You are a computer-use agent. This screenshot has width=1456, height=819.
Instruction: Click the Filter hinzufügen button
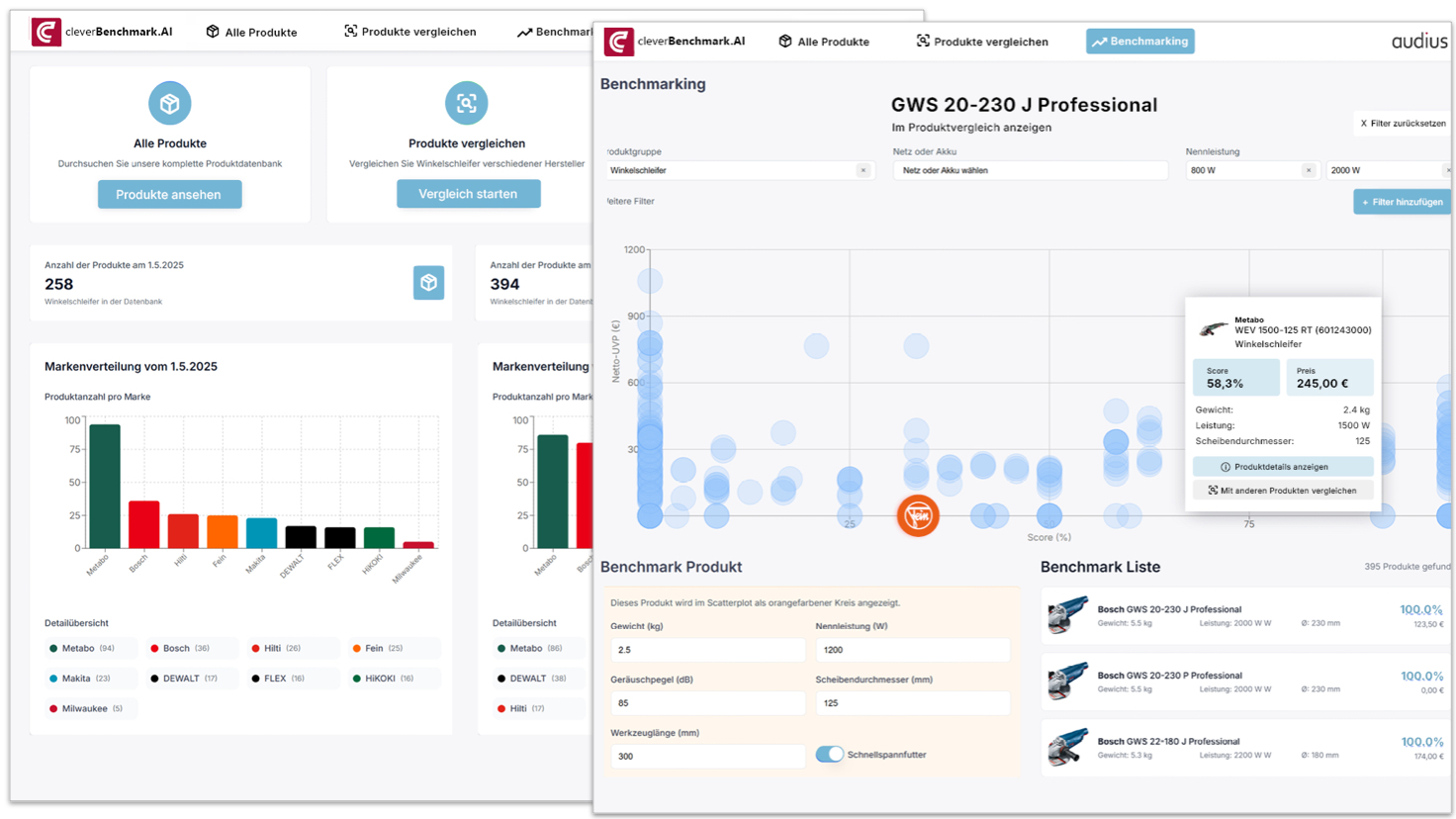[x=1401, y=202]
